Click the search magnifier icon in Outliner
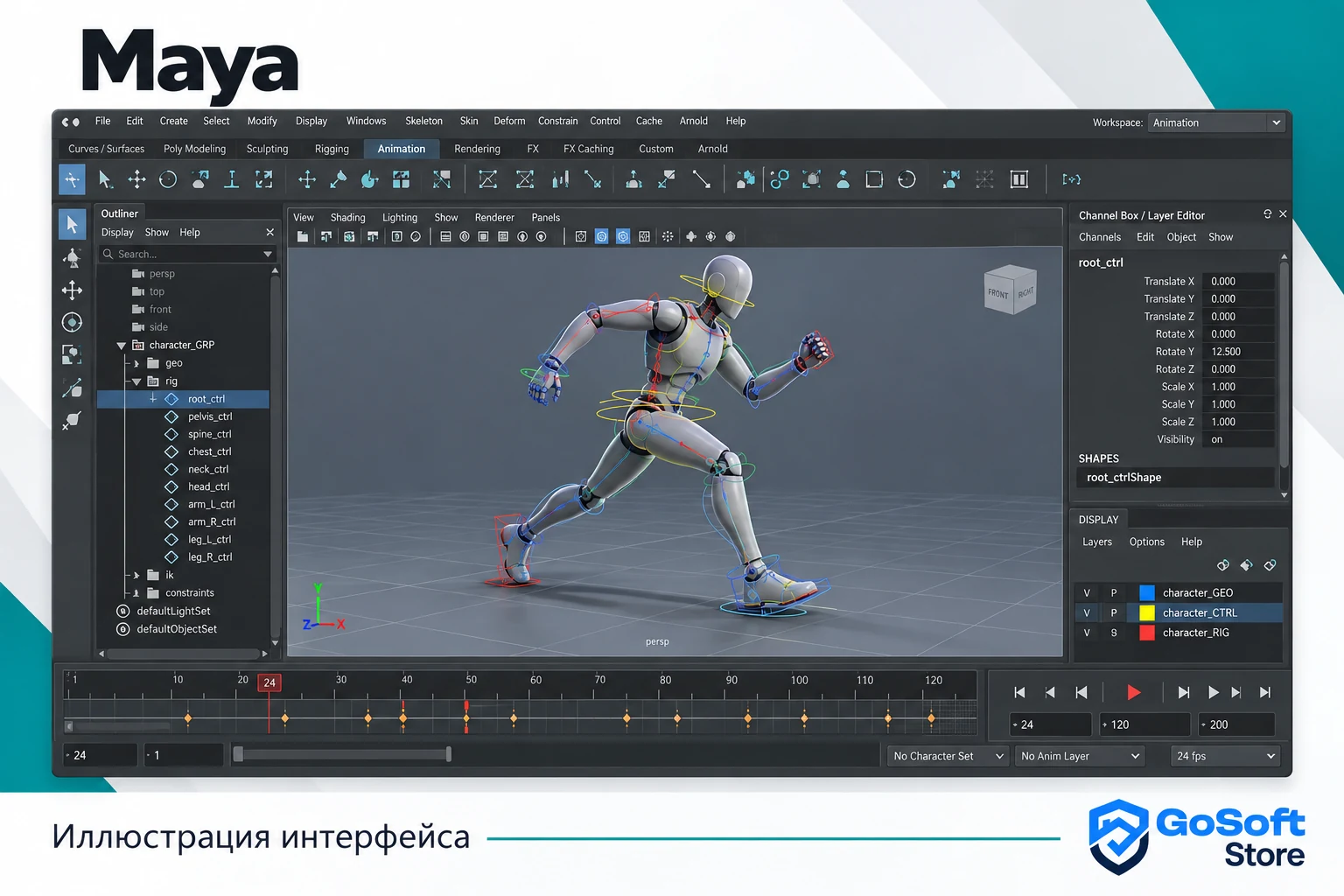The height and width of the screenshot is (896, 1344). coord(108,254)
